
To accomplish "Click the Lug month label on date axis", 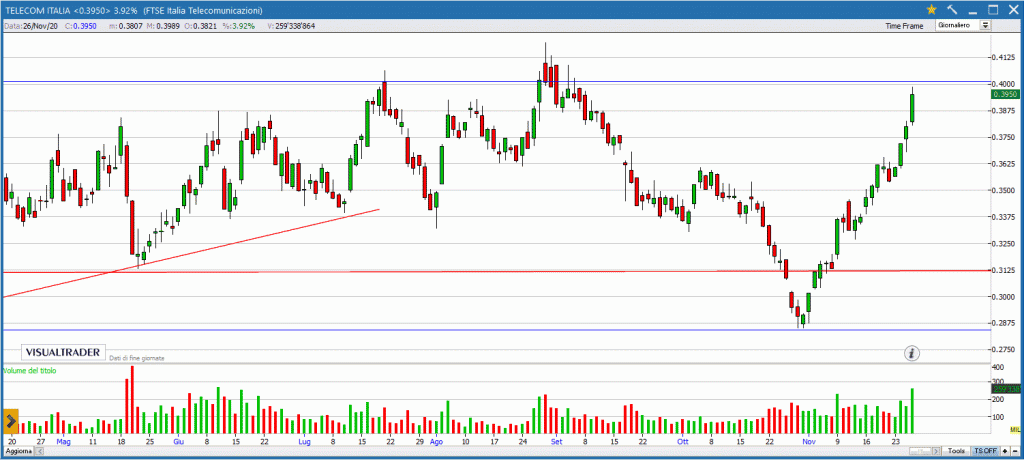I will pyautogui.click(x=305, y=442).
